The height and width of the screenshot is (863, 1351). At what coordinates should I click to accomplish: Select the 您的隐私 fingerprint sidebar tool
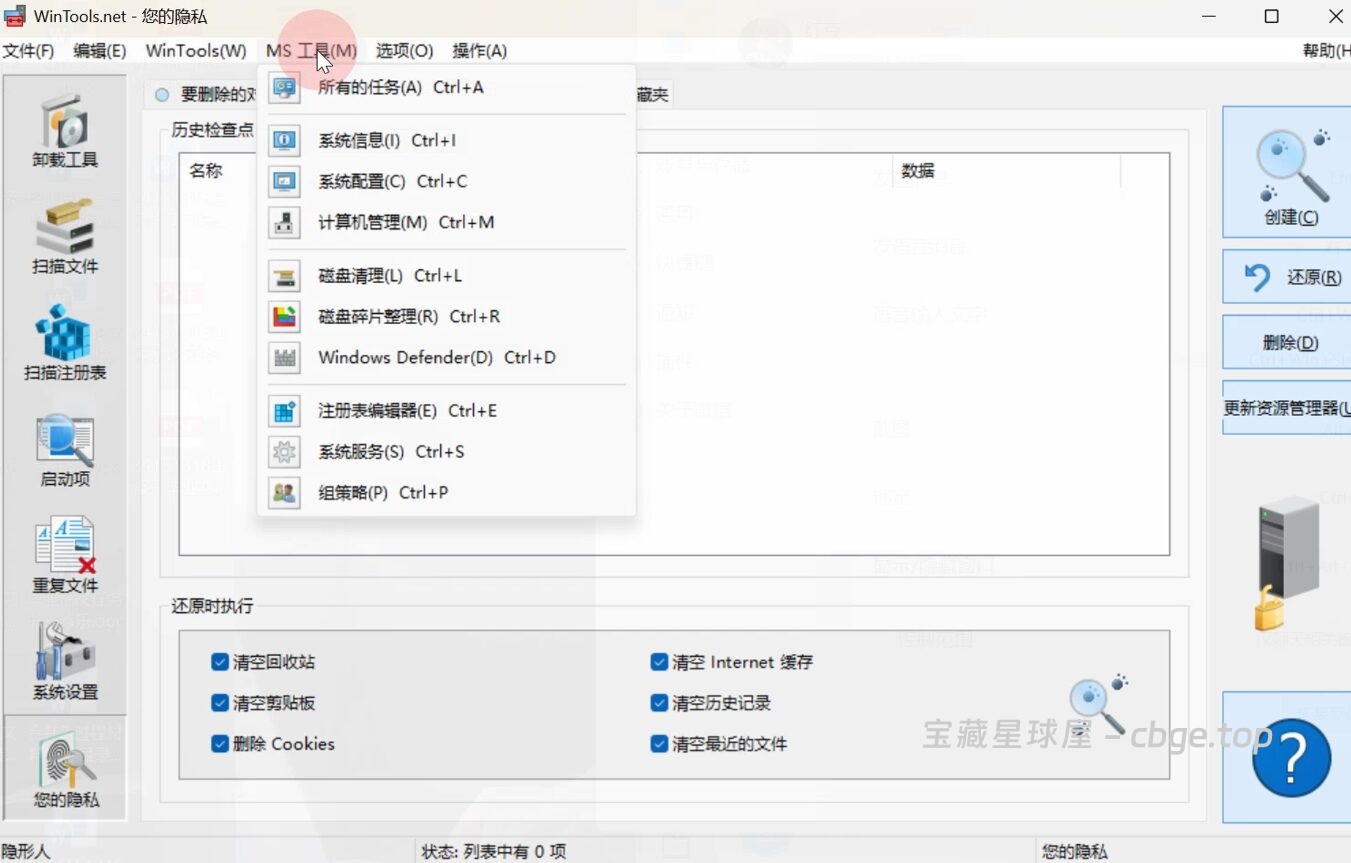tap(65, 769)
